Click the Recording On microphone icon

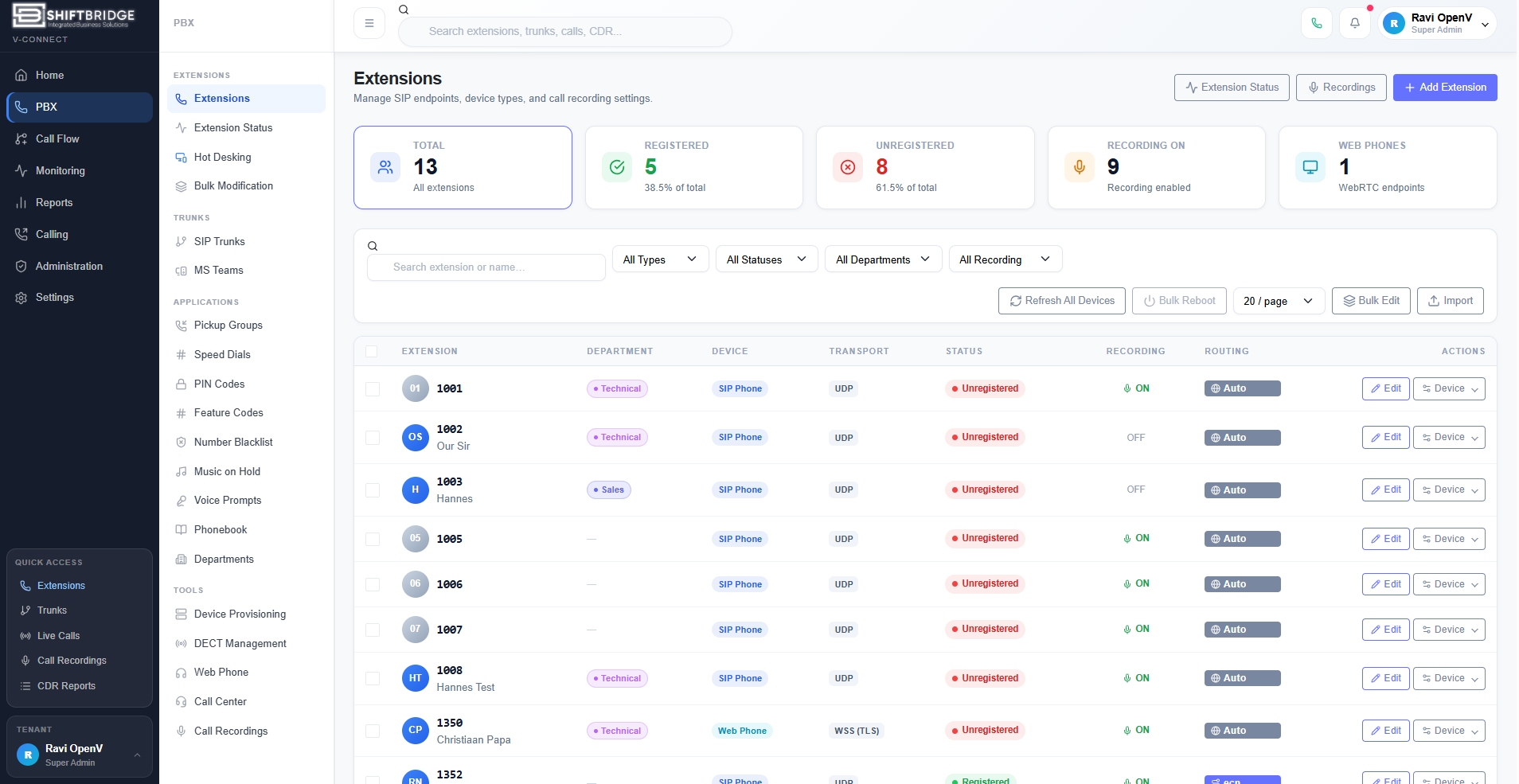[1080, 167]
